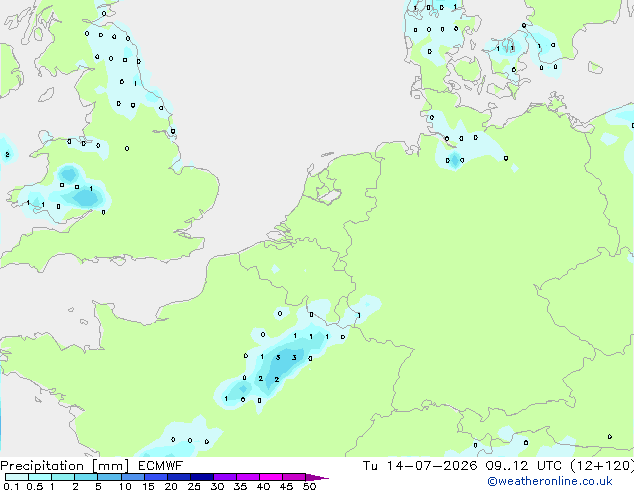This screenshot has width=634, height=490.
Task: Click the legend value label '25'
Action: (194, 486)
